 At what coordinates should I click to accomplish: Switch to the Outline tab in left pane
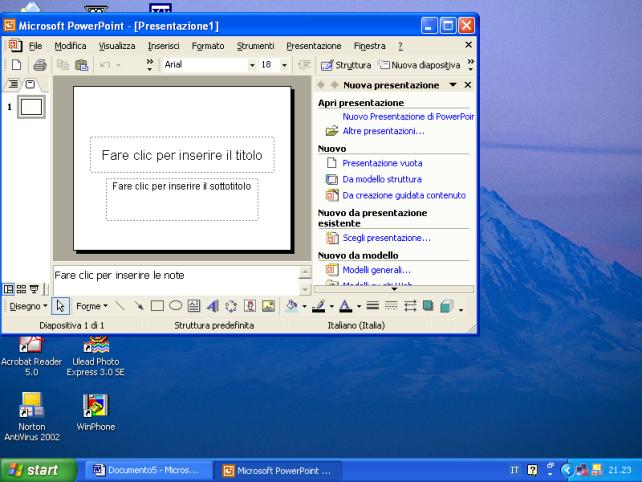(x=13, y=84)
